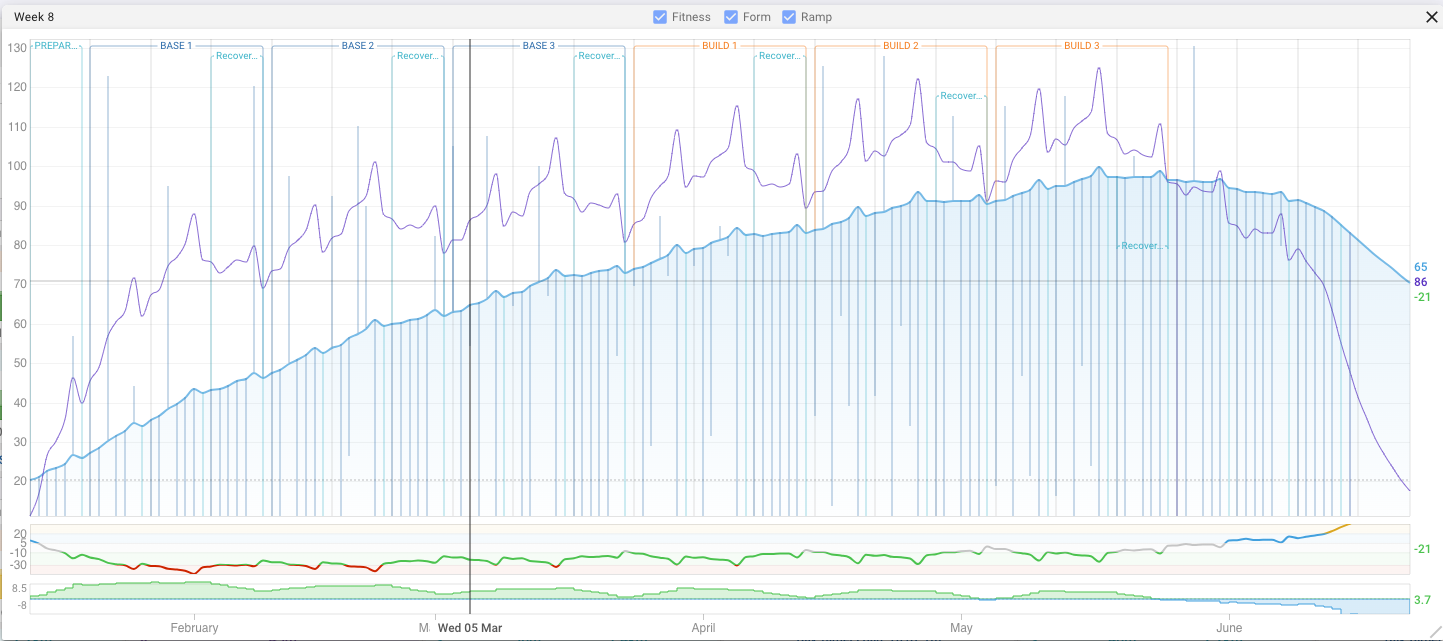
Task: Click the Recover label below the fitness line
Action: click(1142, 245)
